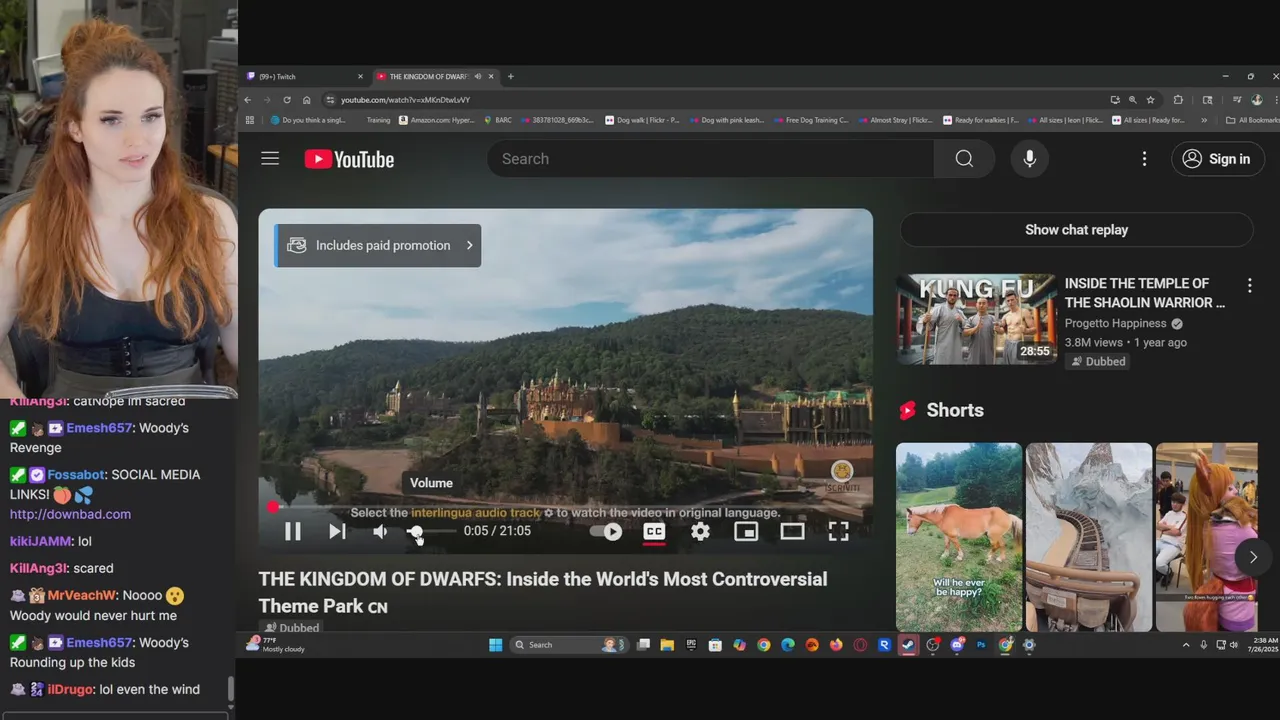
Task: Open the 'Training' bookmark
Action: pyautogui.click(x=378, y=120)
